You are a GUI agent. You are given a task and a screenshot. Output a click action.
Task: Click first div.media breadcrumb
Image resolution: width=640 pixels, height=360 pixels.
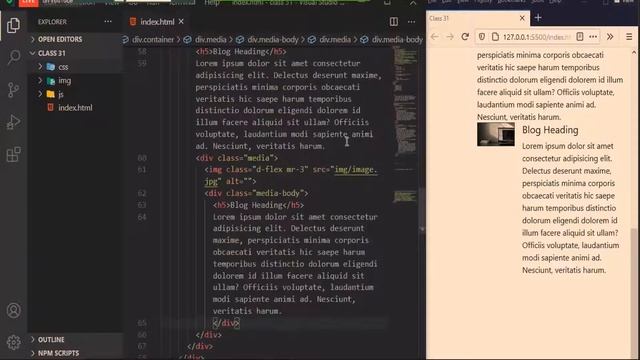pyautogui.click(x=210, y=40)
